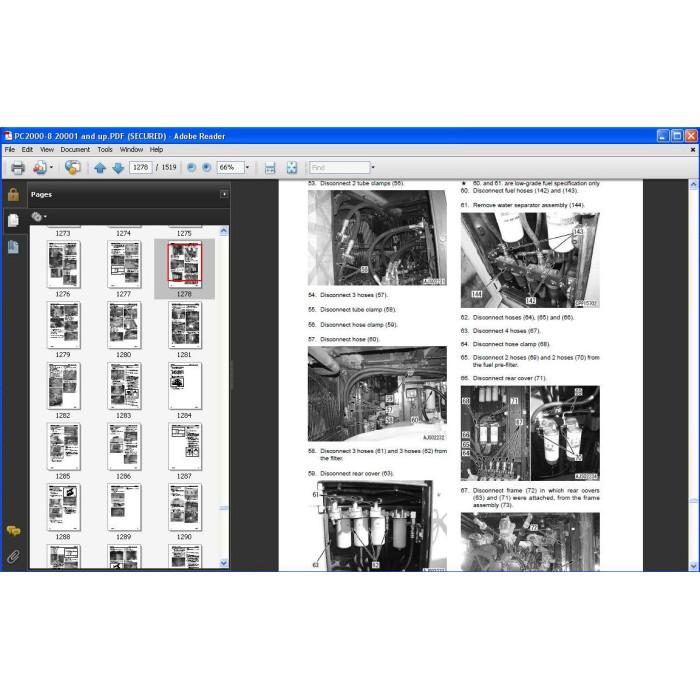This screenshot has width=700, height=700.
Task: Select the page 1284 thumbnail
Action: pyautogui.click(x=185, y=386)
